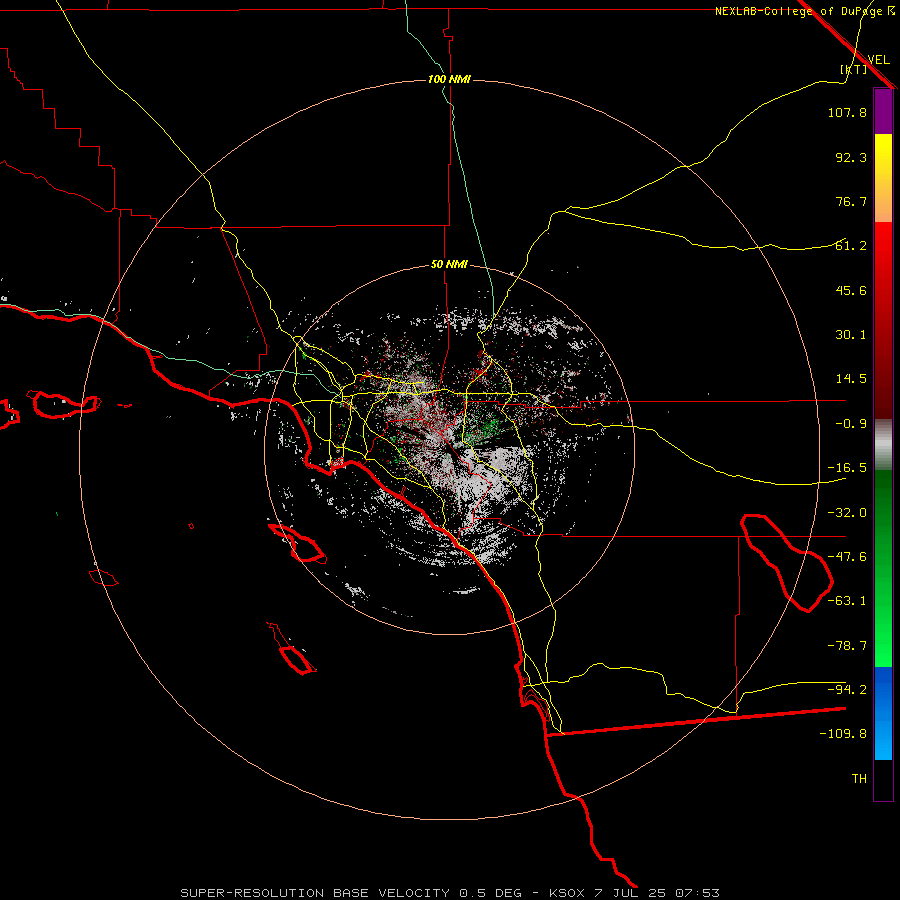This screenshot has width=900, height=900.
Task: Click the 14.5 value on the velocity scale
Action: point(851,379)
